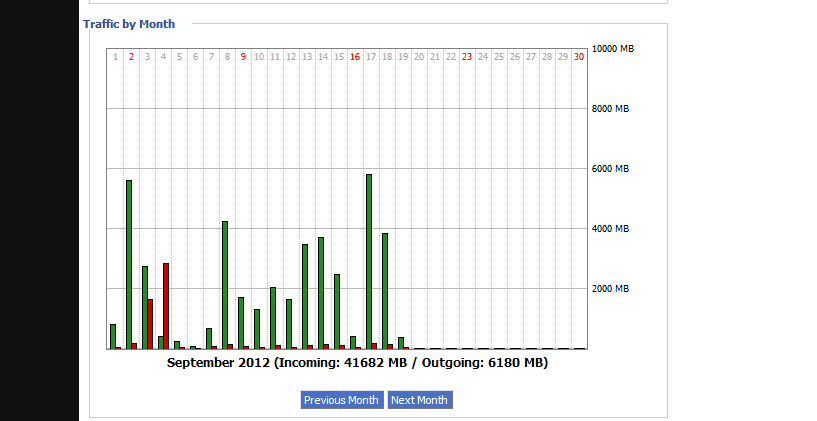Click the green incoming bar for day 13
Screen dimensions: 817x421
305,296
